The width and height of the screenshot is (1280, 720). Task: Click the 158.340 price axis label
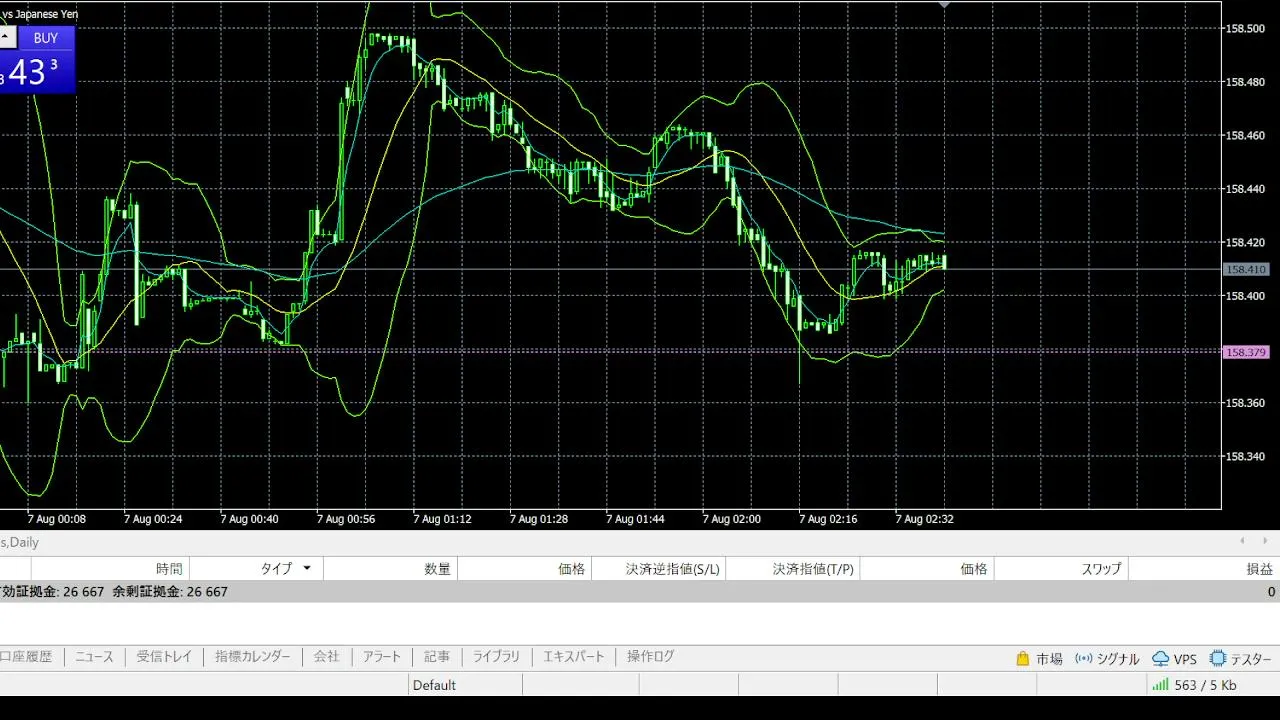click(x=1244, y=456)
